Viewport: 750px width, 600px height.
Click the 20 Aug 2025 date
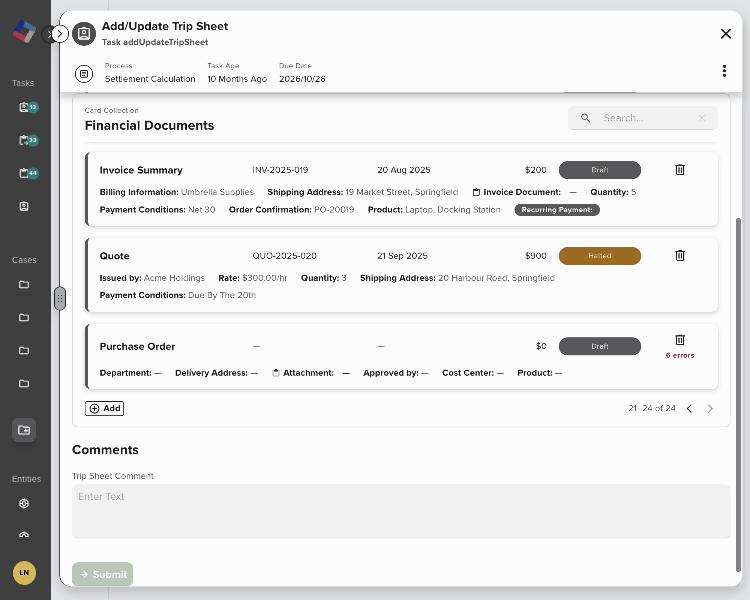[x=404, y=170]
